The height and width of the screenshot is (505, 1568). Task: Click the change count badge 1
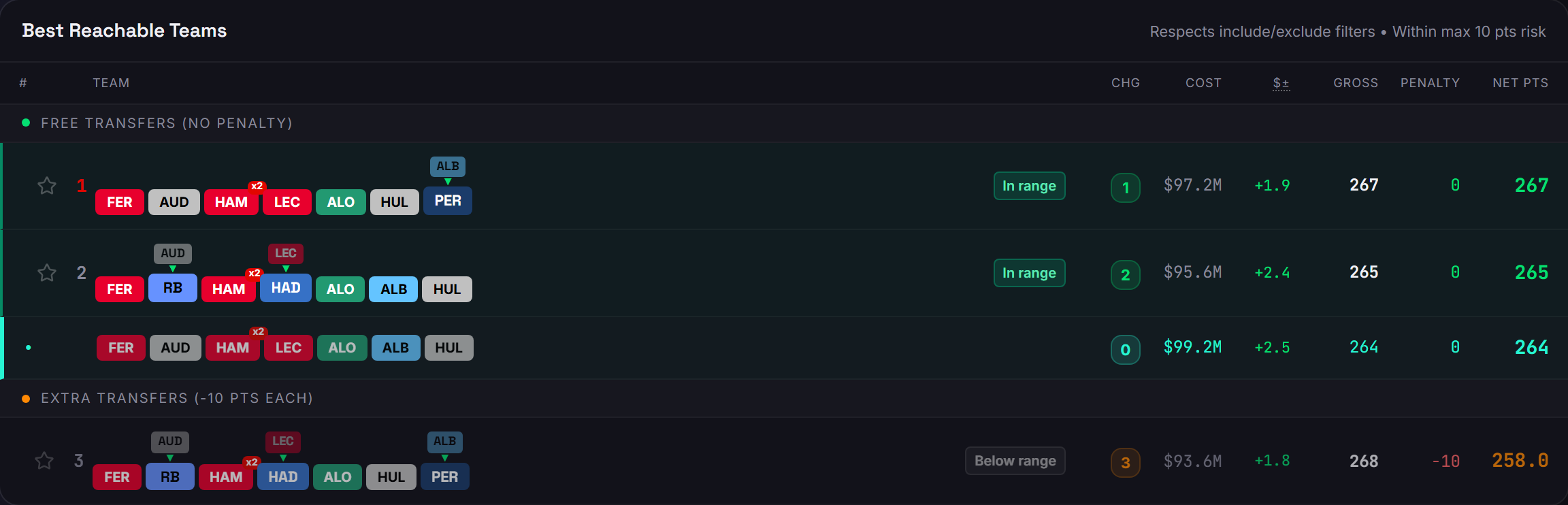pyautogui.click(x=1126, y=188)
